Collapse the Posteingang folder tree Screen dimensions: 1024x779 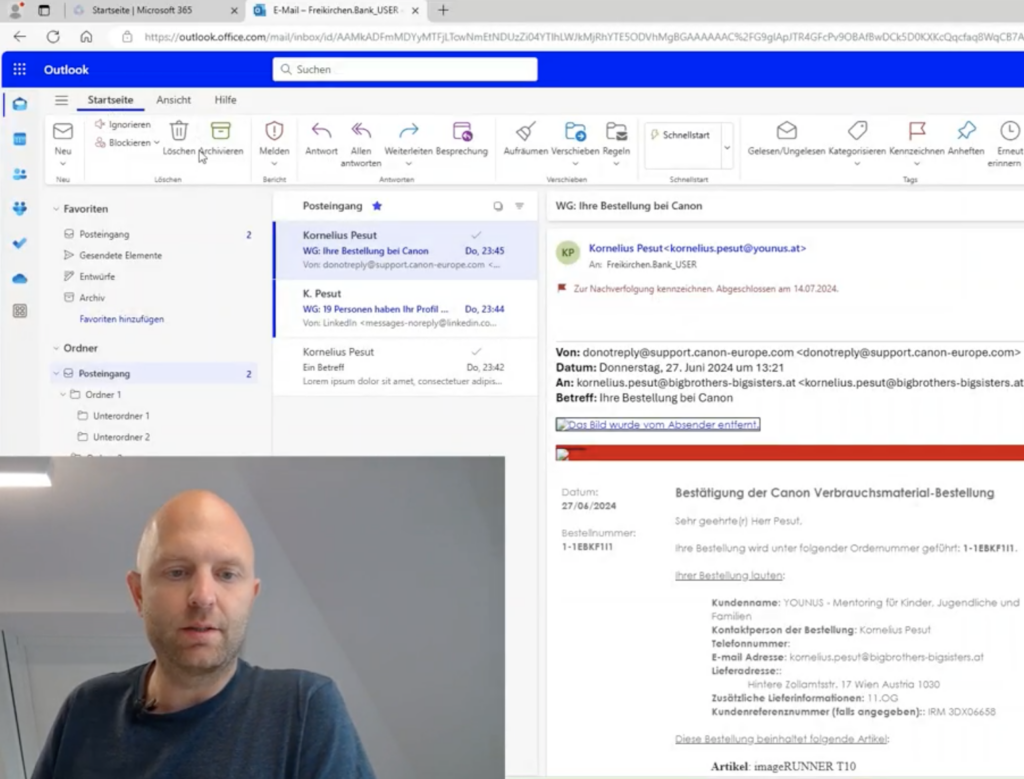56,374
